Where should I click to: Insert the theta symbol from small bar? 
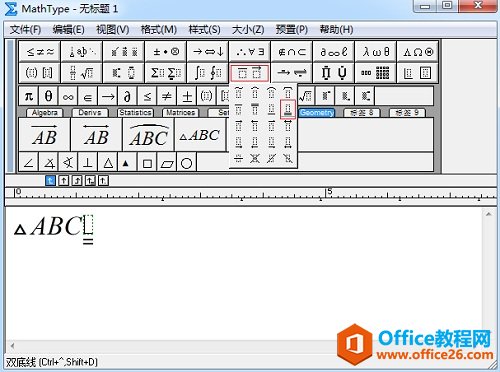tap(48, 96)
